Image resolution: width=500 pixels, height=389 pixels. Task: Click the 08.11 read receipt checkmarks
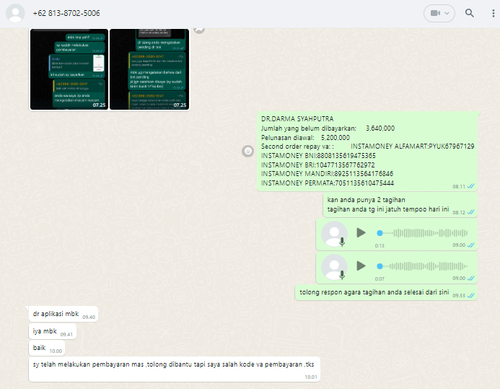(x=471, y=186)
